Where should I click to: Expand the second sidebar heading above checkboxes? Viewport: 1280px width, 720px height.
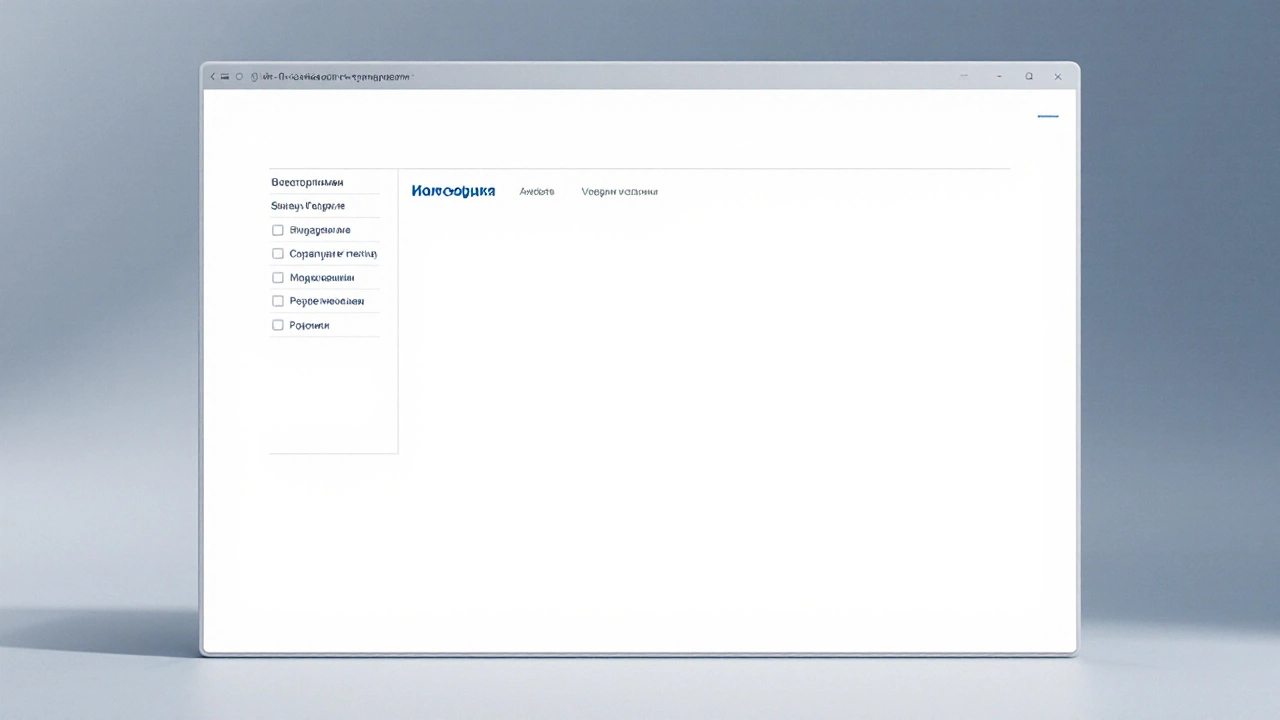pos(308,206)
